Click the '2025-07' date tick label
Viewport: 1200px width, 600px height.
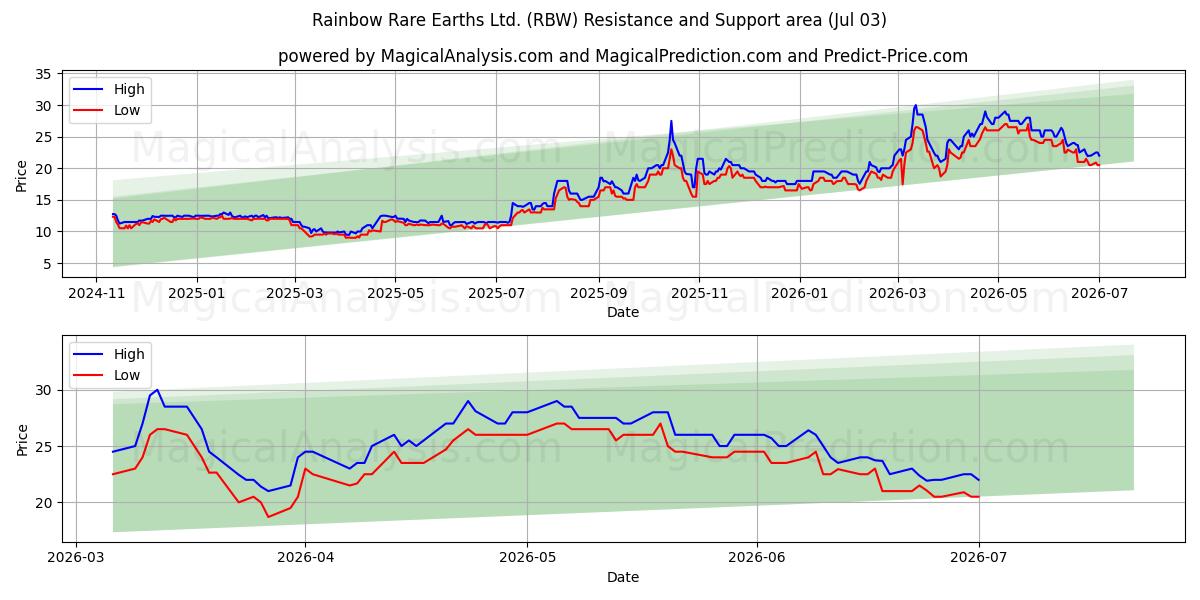(x=496, y=292)
